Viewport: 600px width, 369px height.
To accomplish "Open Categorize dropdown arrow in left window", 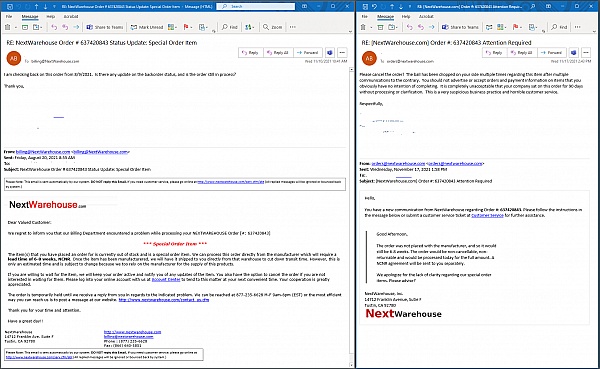I will coord(176,27).
